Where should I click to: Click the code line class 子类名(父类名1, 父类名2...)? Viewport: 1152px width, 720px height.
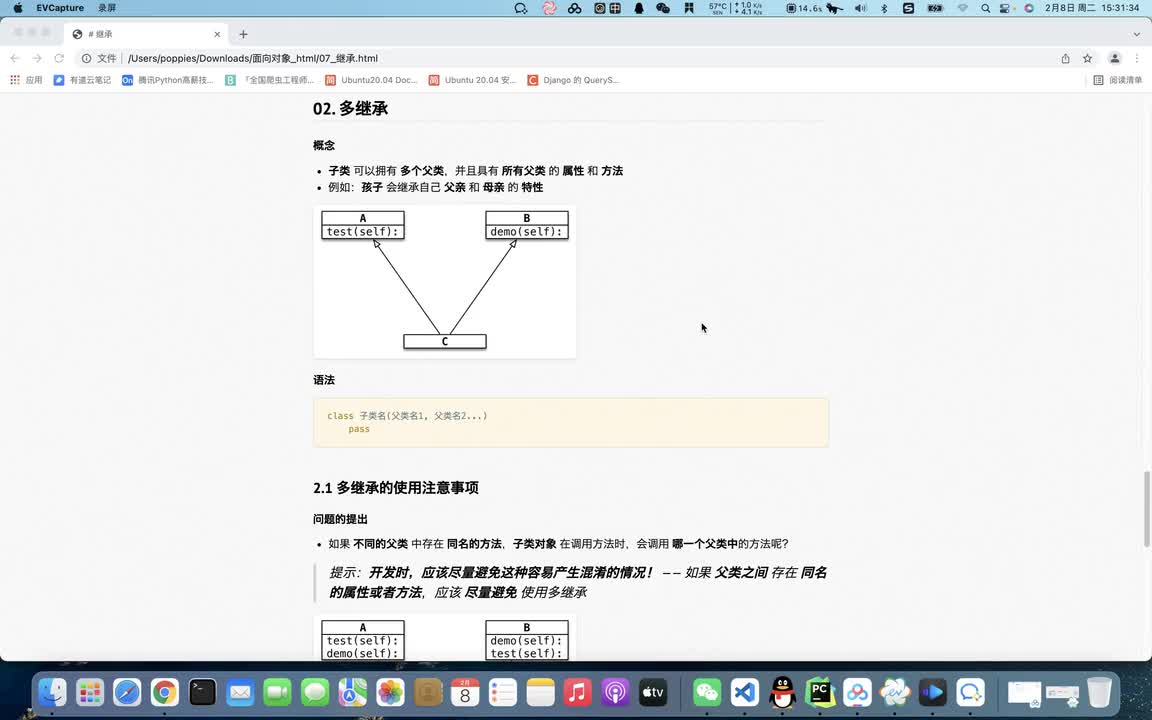tap(407, 416)
